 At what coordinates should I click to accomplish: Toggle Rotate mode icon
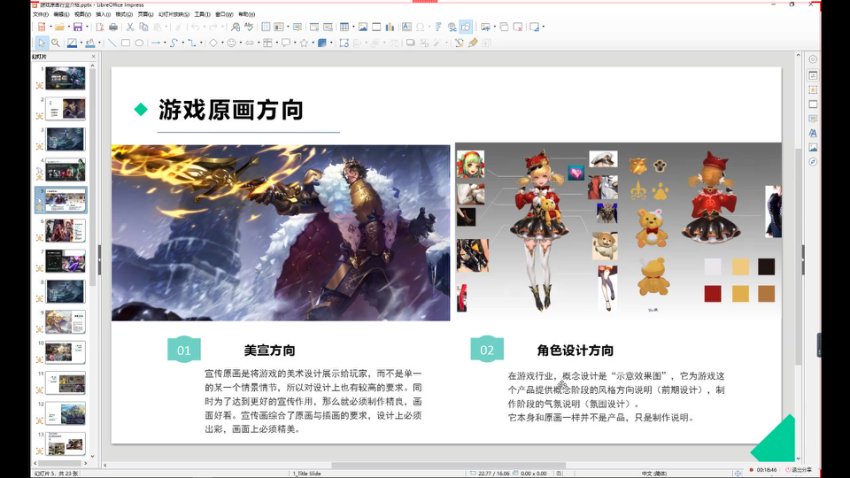point(344,43)
